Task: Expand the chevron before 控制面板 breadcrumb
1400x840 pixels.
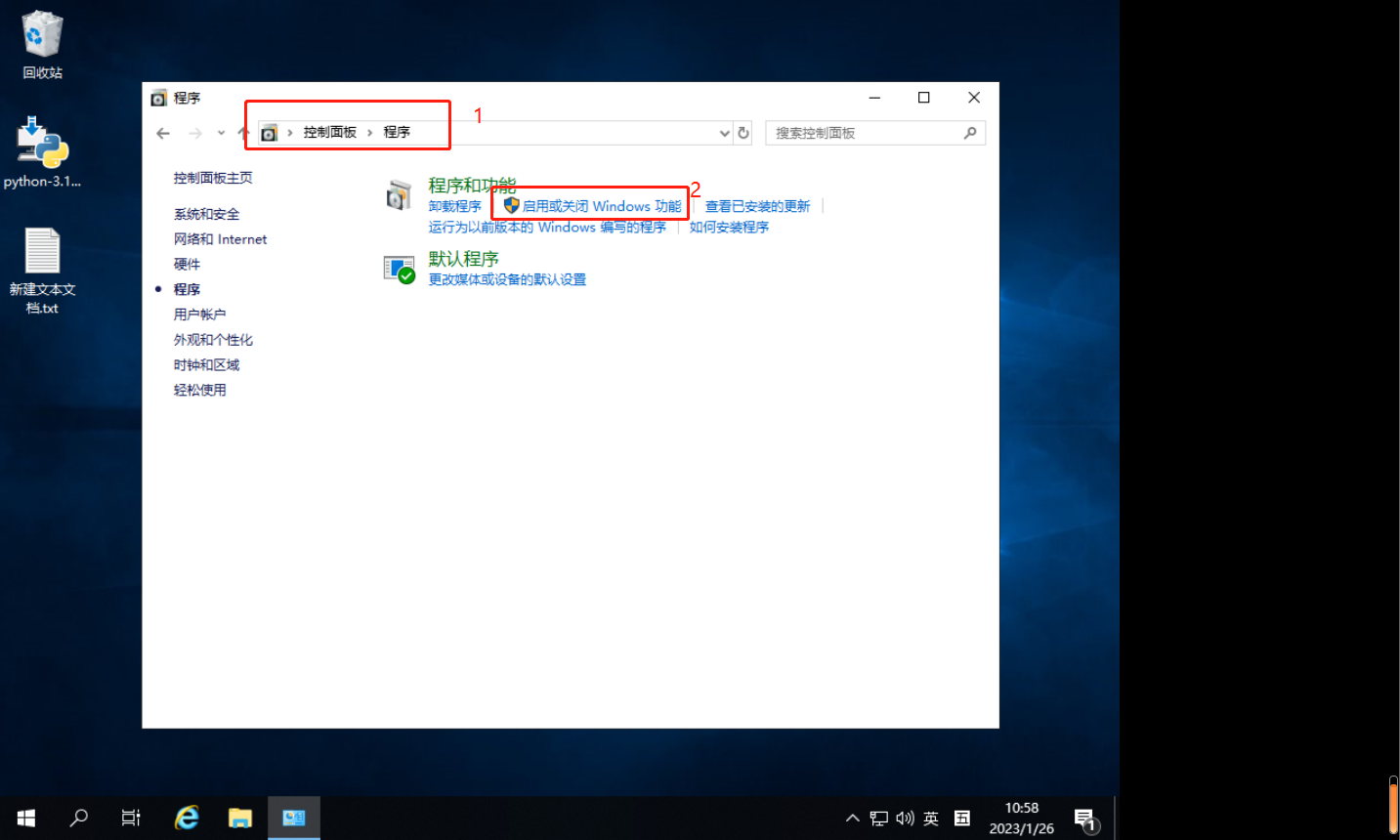Action: tap(290, 133)
